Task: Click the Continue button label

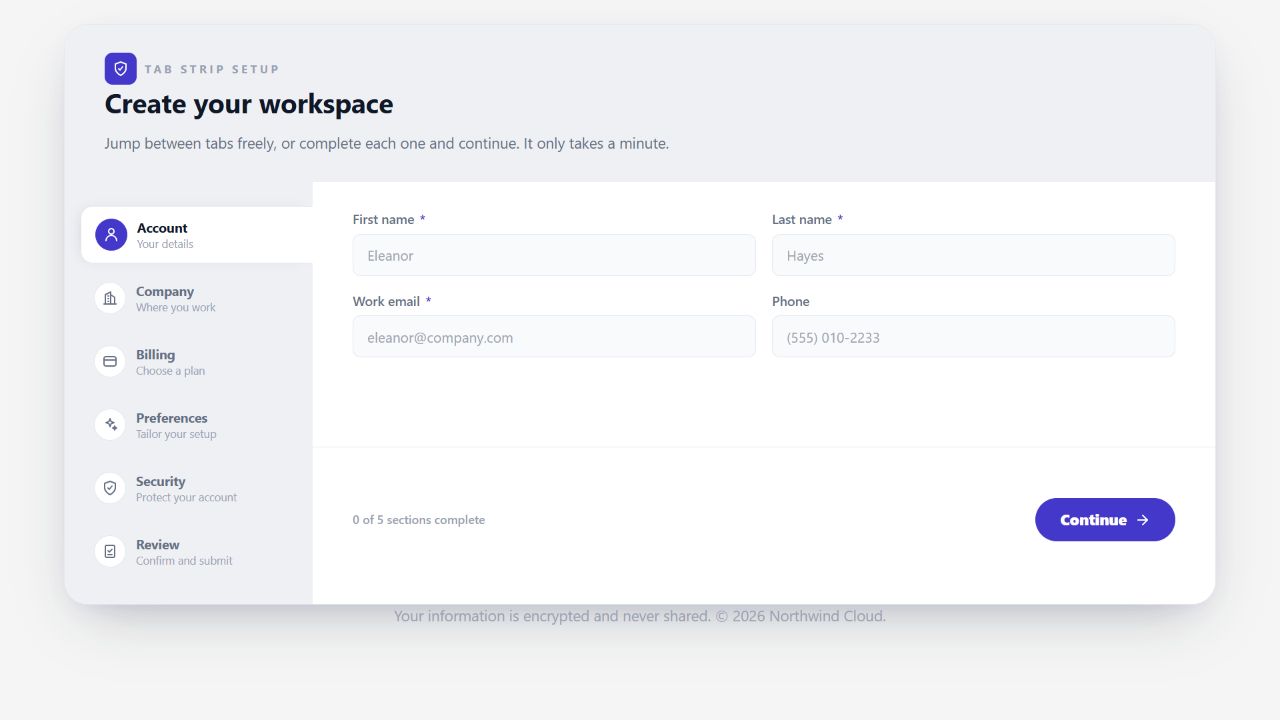Action: pyautogui.click(x=1093, y=520)
